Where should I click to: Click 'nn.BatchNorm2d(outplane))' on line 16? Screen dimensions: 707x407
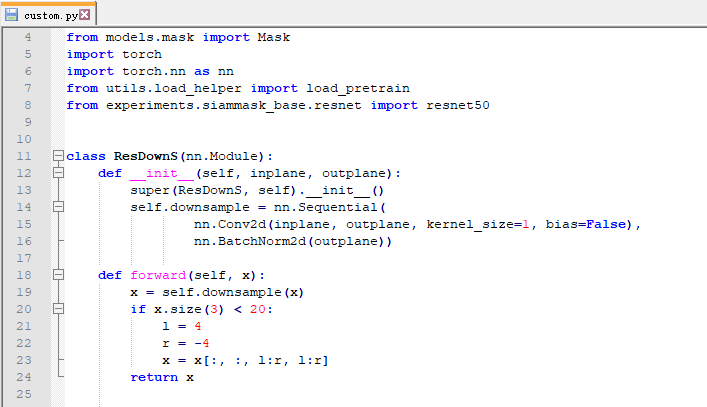click(293, 242)
